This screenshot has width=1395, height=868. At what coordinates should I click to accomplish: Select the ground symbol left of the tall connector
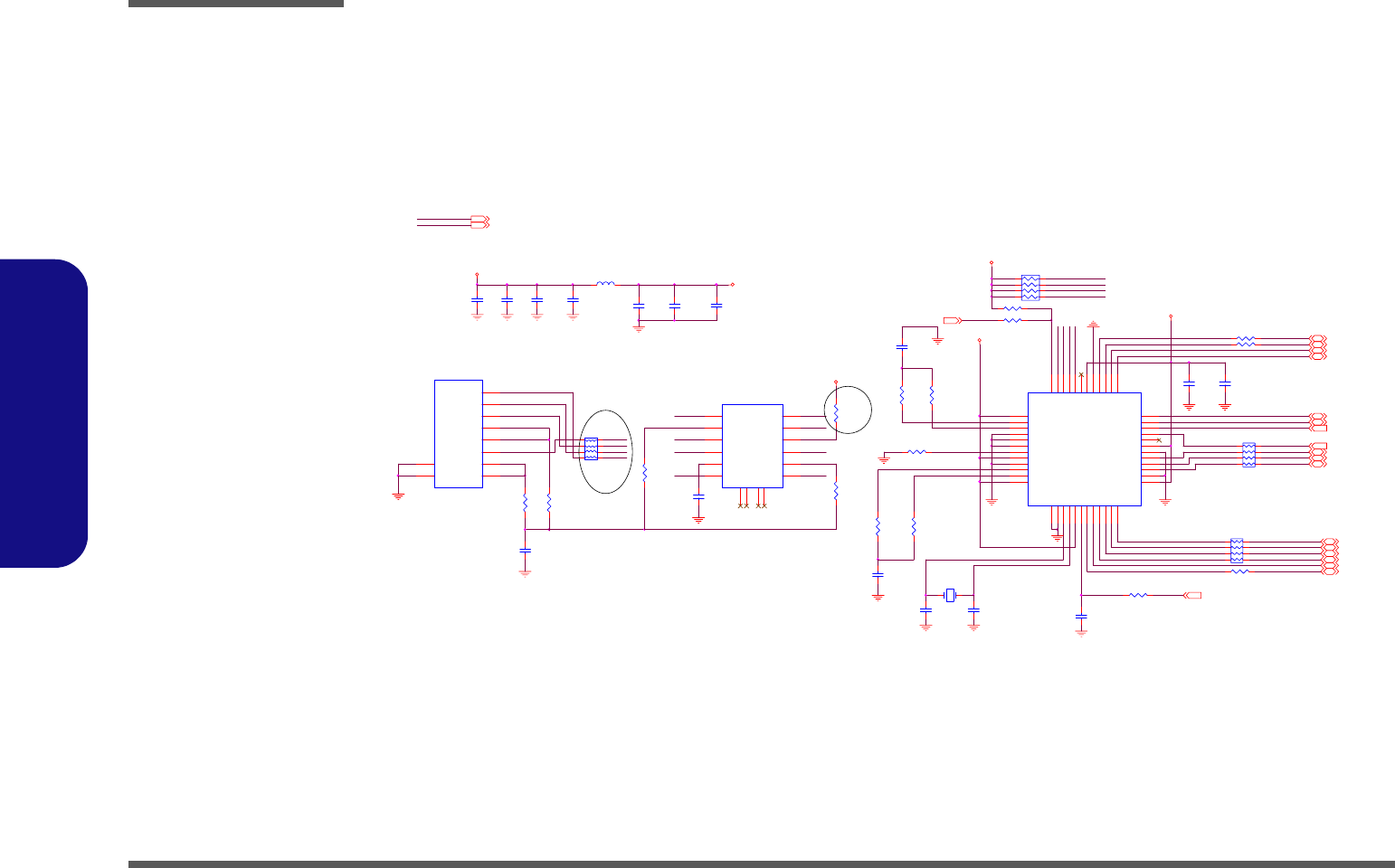[398, 495]
